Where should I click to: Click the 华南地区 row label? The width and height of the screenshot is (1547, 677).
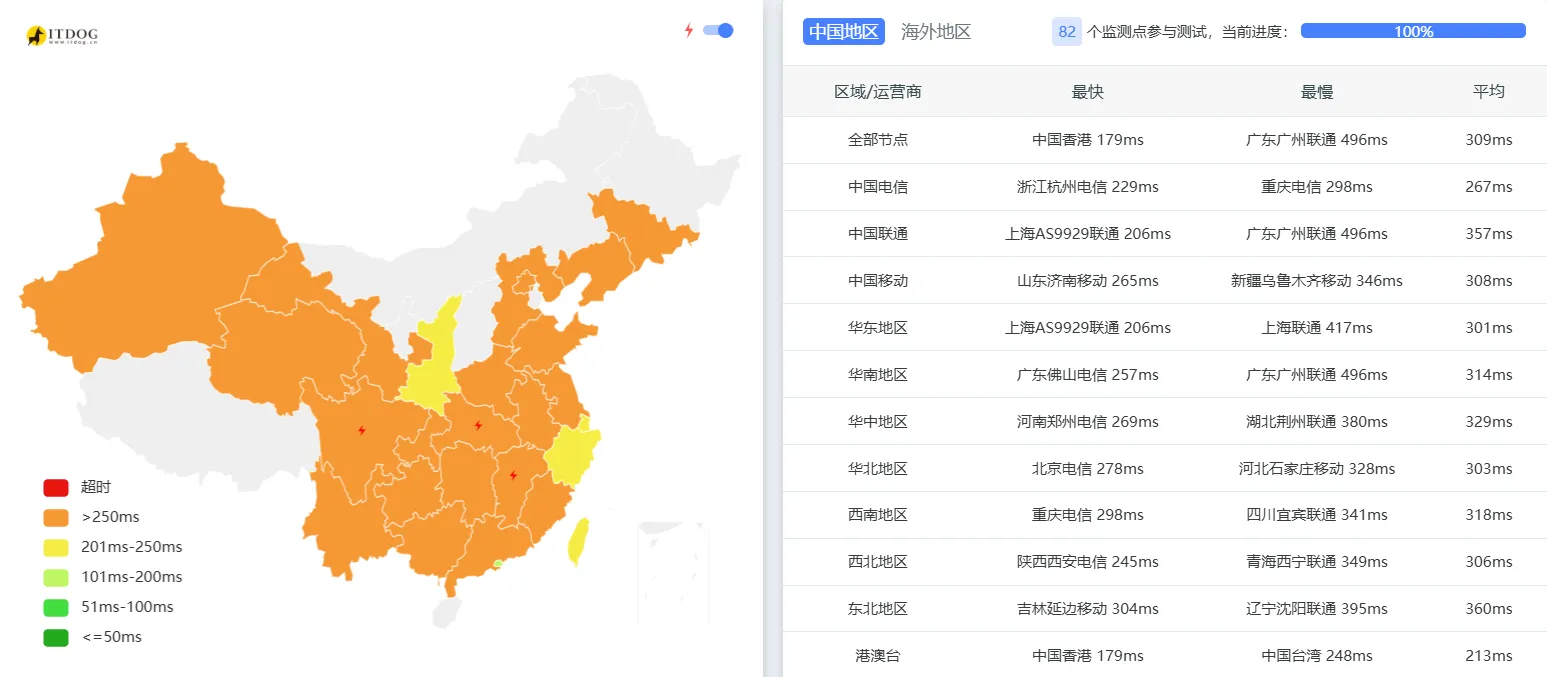[x=878, y=375]
